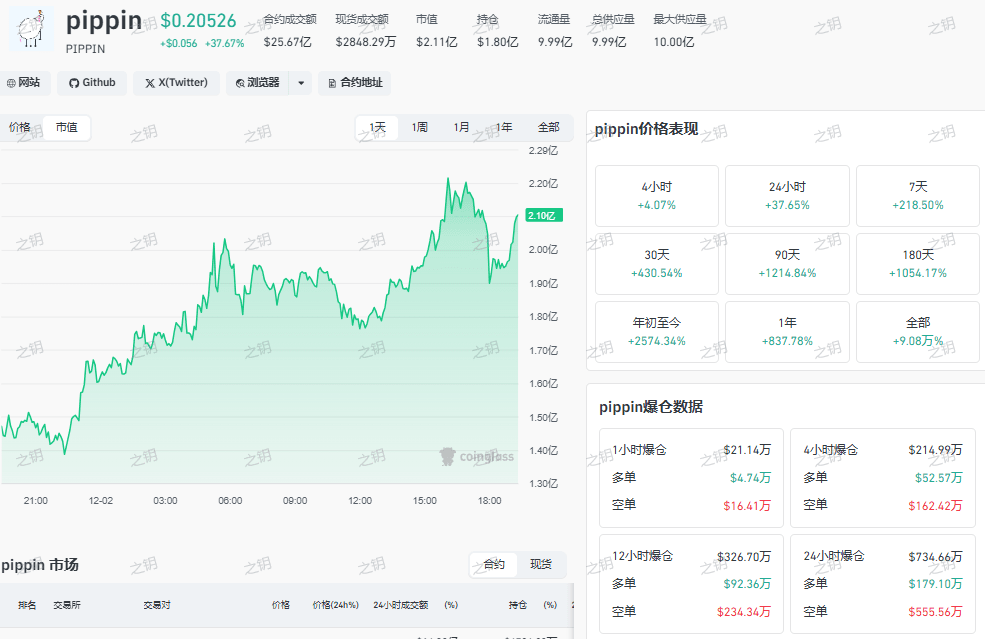This screenshot has width=985, height=639.
Task: Open the 网站 globe link
Action: (23, 83)
